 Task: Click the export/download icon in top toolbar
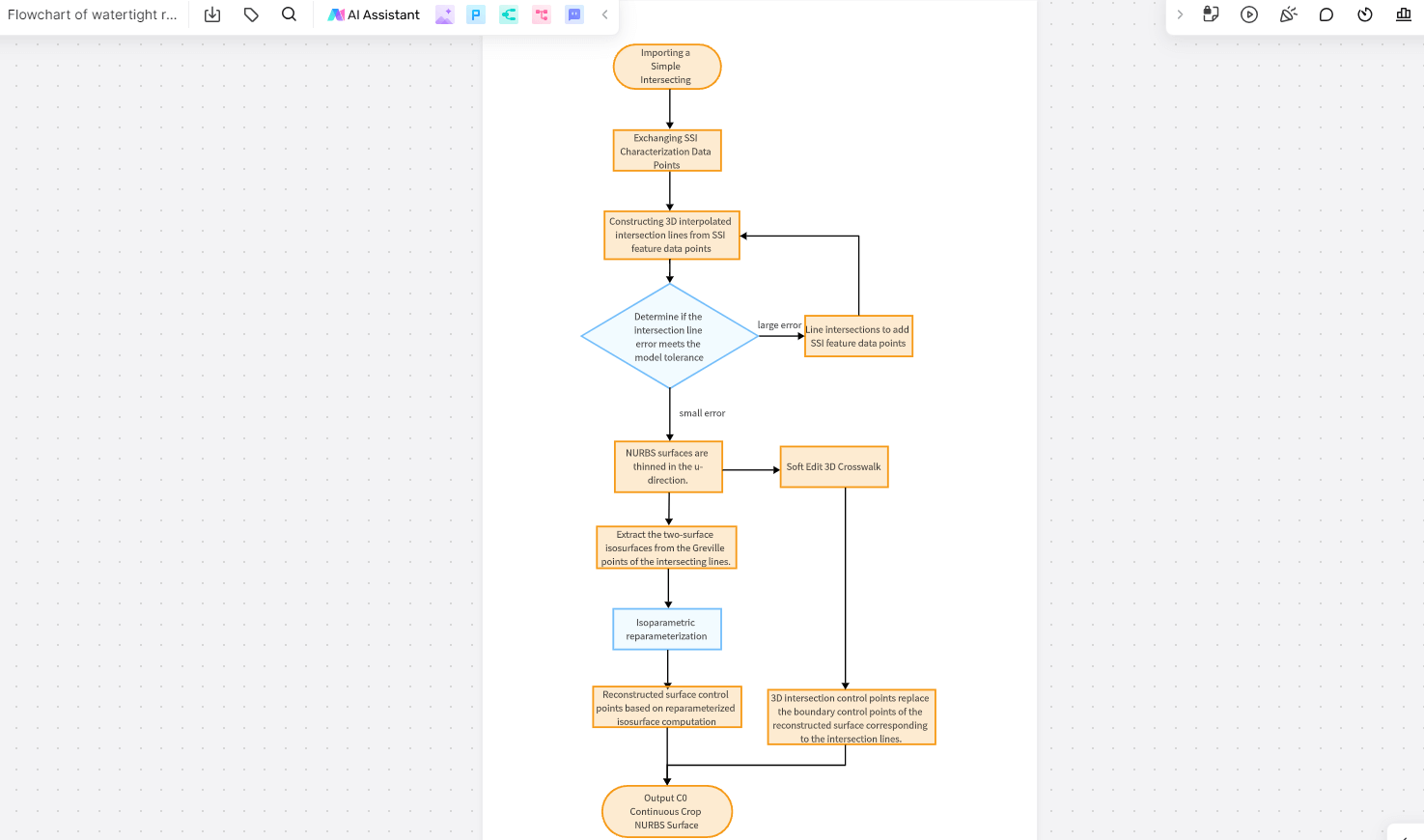[x=212, y=14]
